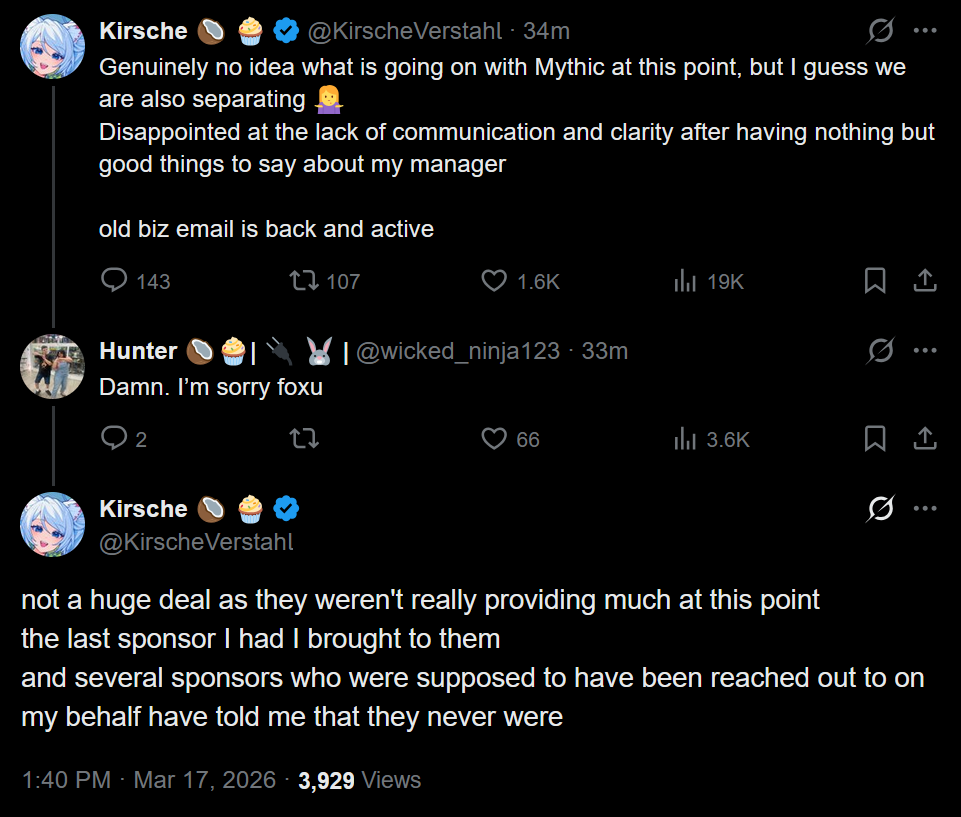Image resolution: width=961 pixels, height=817 pixels.
Task: View analytics showing 19K views
Action: pos(685,281)
